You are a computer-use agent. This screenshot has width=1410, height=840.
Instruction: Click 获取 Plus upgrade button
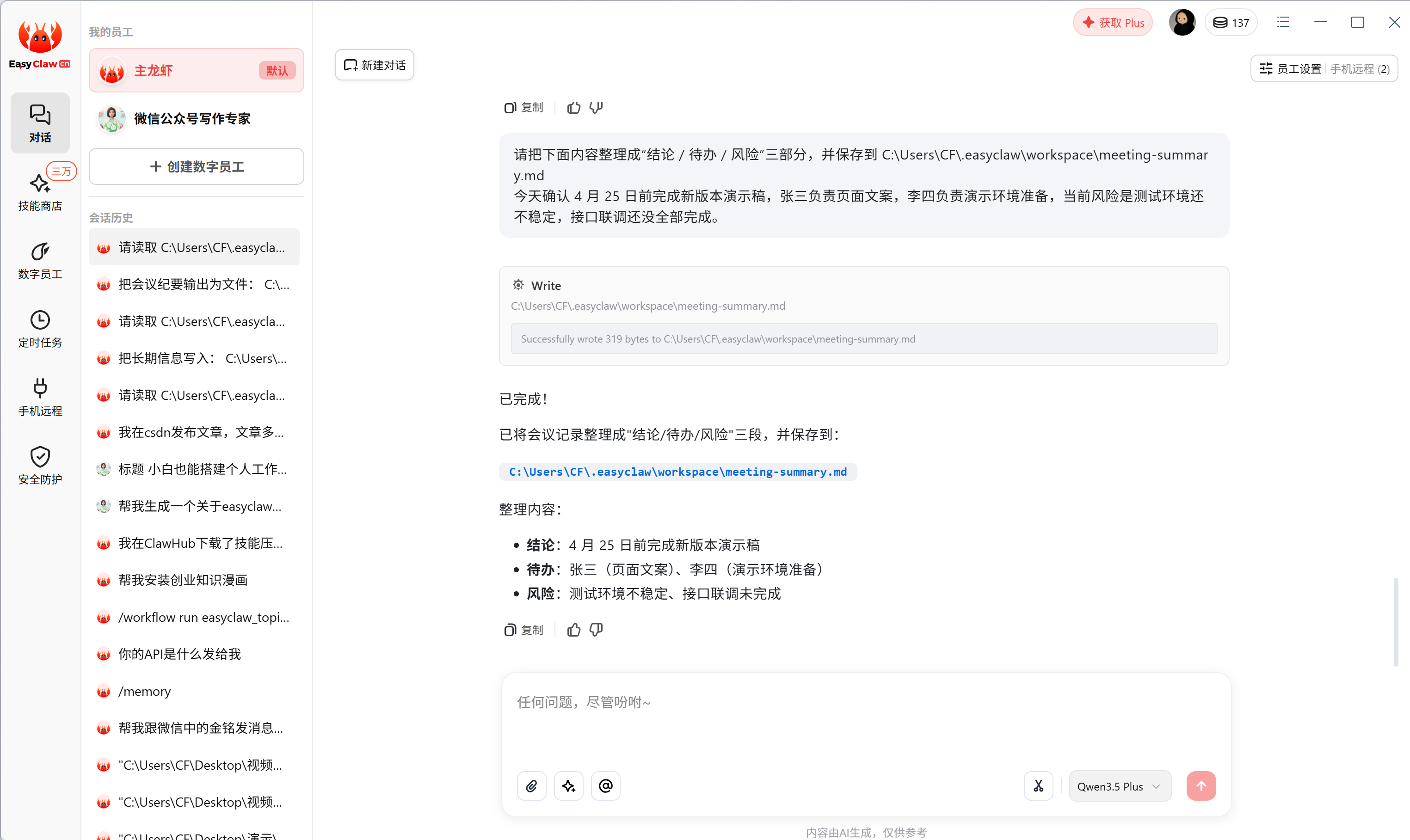[1113, 23]
